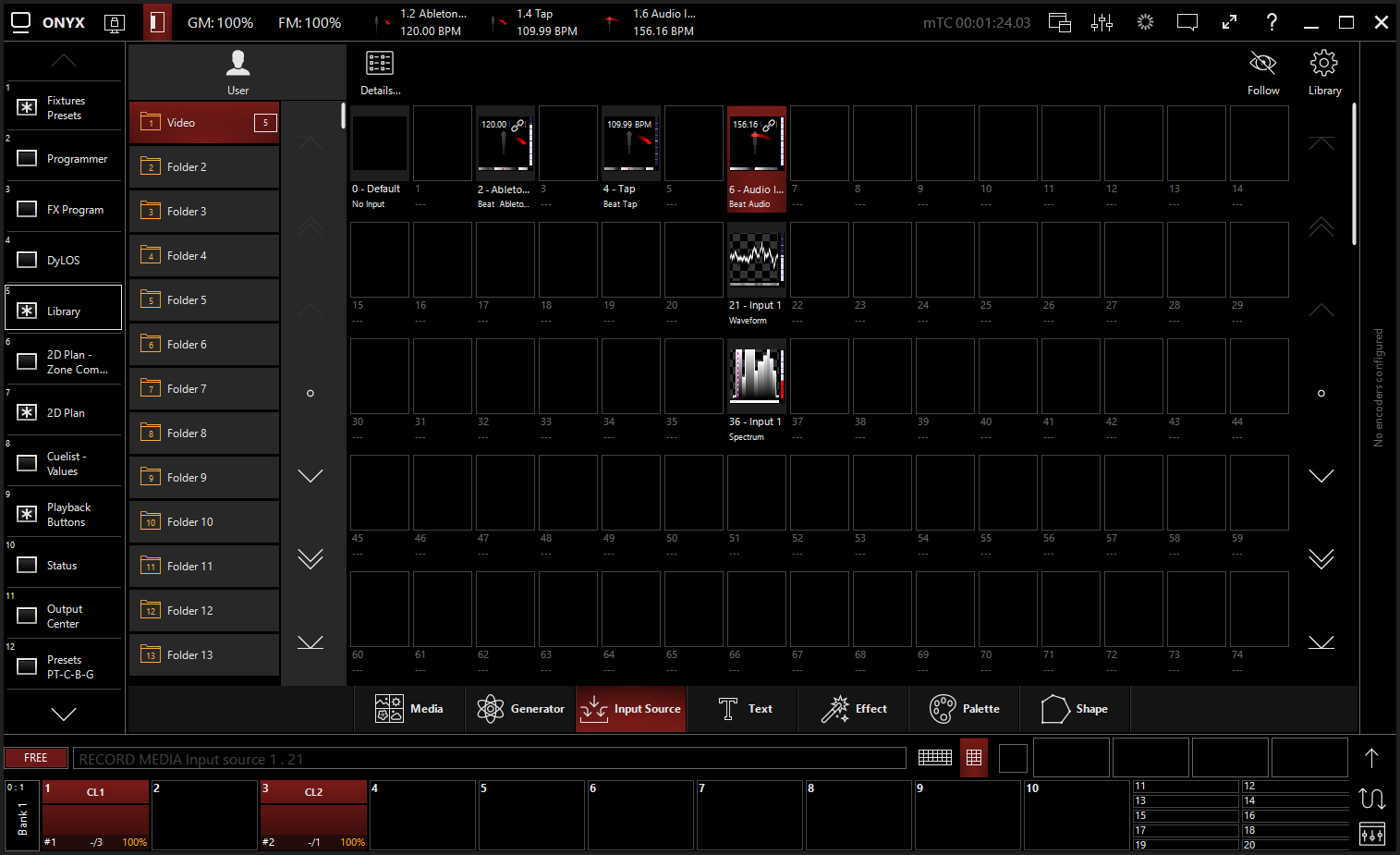Click the gear wheel icon in the top bar
This screenshot has width=1400, height=855.
pos(1145,22)
